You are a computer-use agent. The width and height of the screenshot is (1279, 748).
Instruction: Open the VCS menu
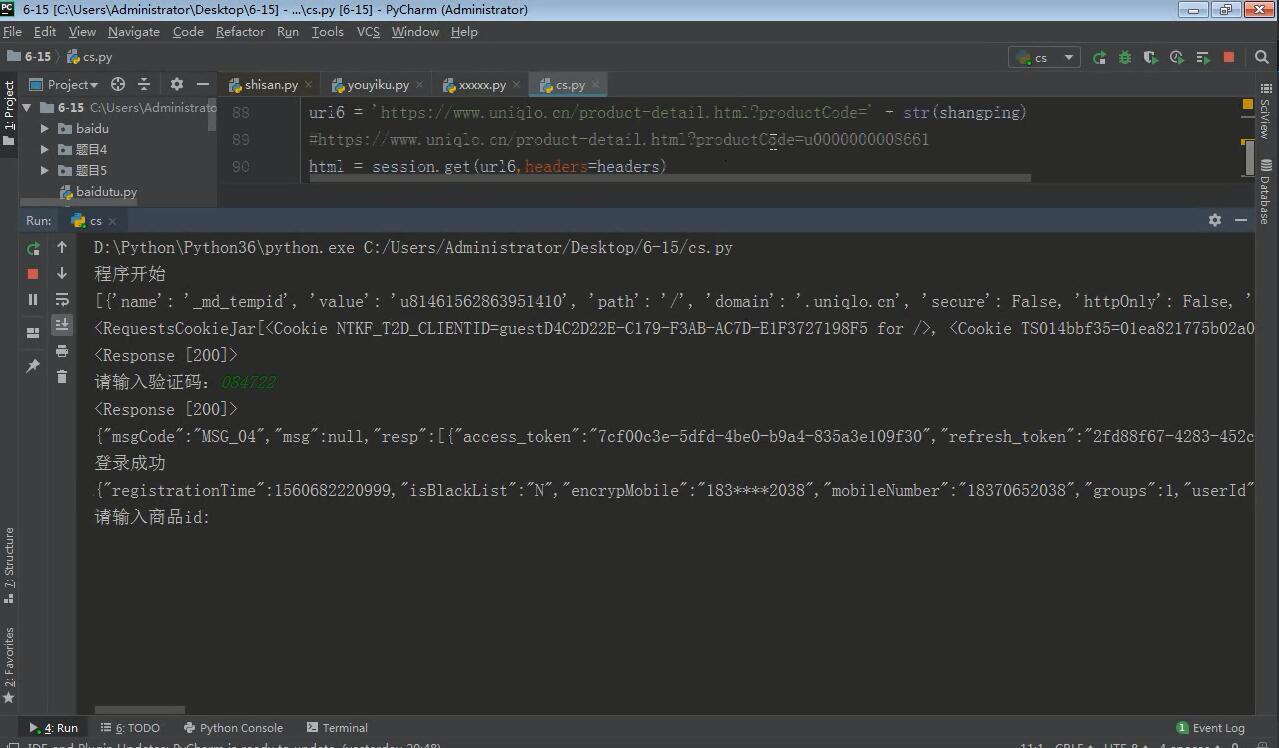(368, 32)
